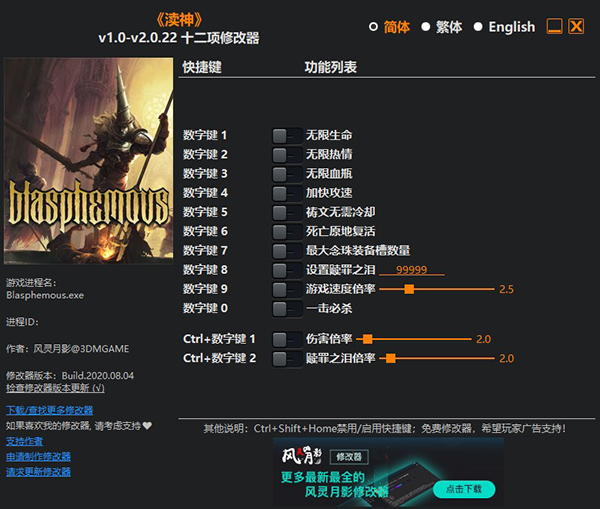
Task: Turn on 无限血瓶 switch
Action: pos(287,174)
